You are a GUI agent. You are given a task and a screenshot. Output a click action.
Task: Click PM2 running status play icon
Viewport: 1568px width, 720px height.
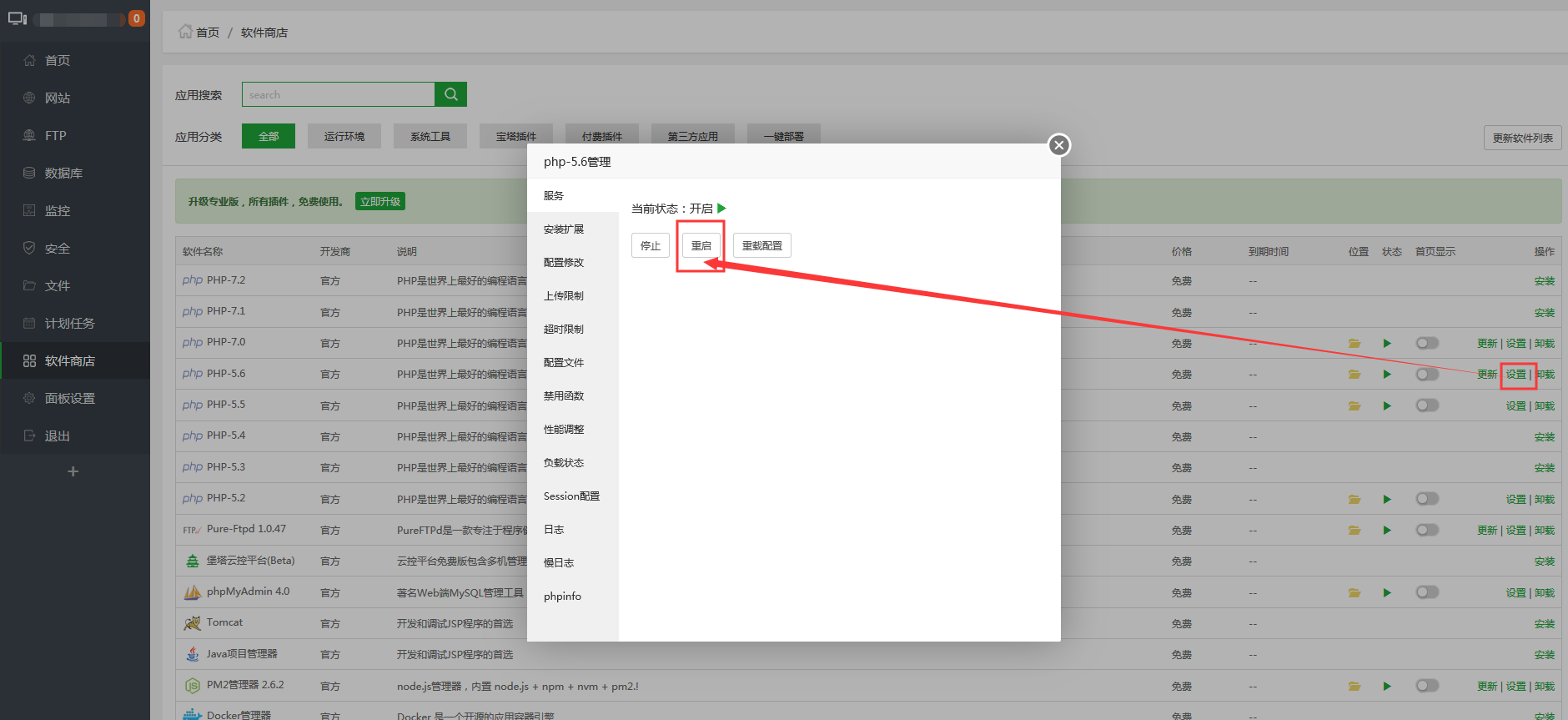pos(1387,686)
